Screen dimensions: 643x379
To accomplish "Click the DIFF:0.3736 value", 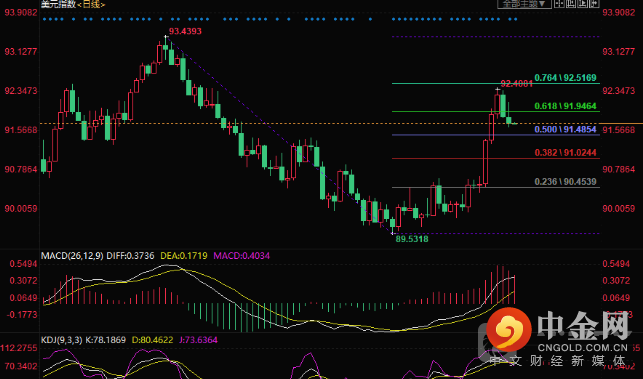I will click(130, 256).
